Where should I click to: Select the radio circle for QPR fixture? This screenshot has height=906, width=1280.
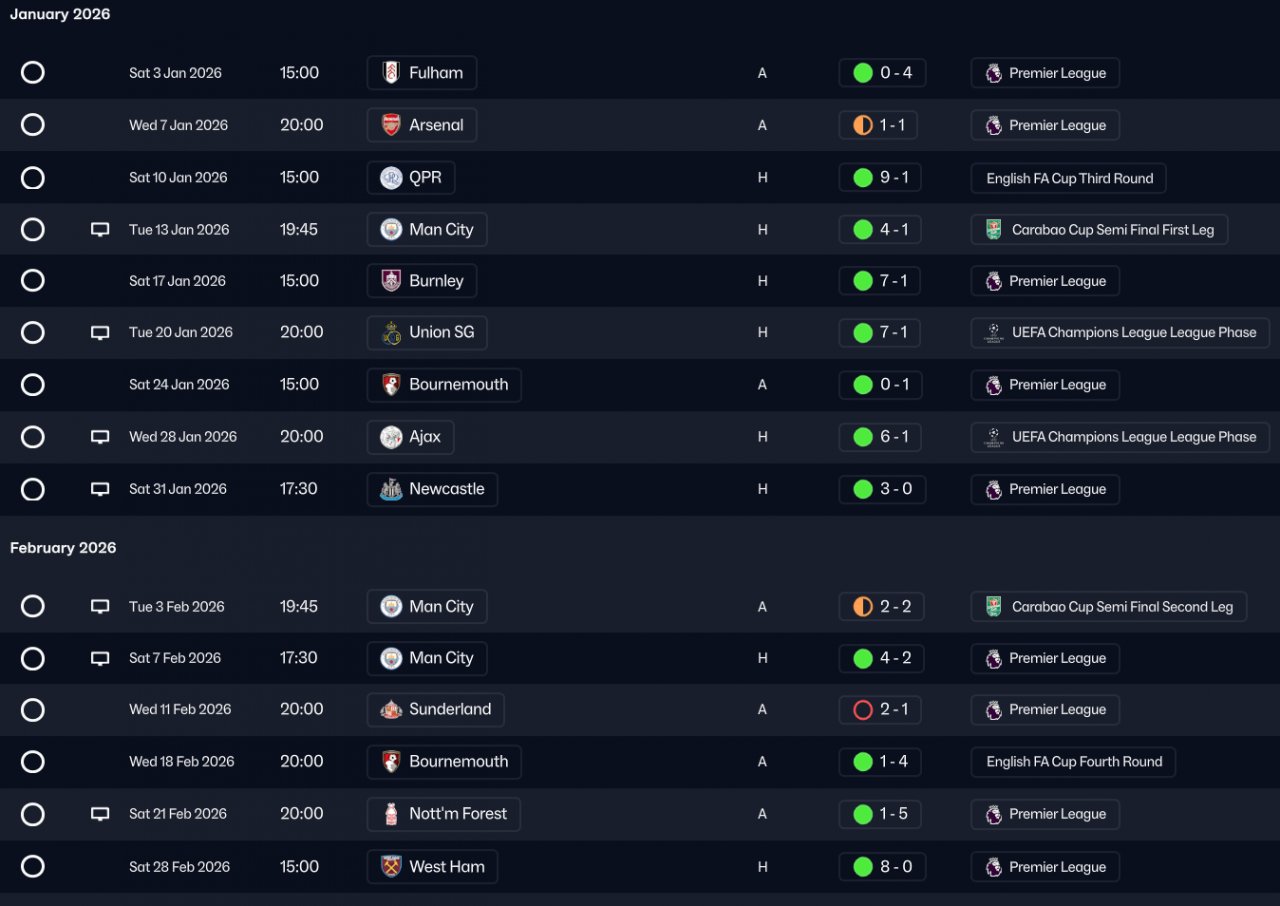(33, 178)
